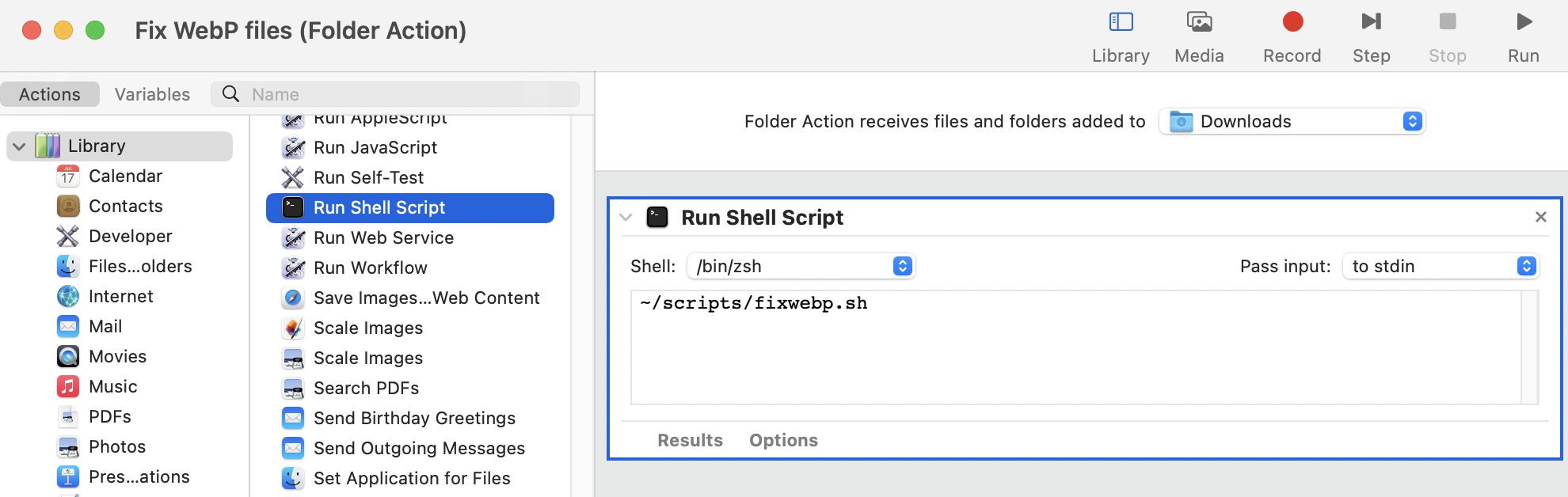Open the Shell /bin/zsh dropdown
This screenshot has width=1568, height=497.
[801, 267]
